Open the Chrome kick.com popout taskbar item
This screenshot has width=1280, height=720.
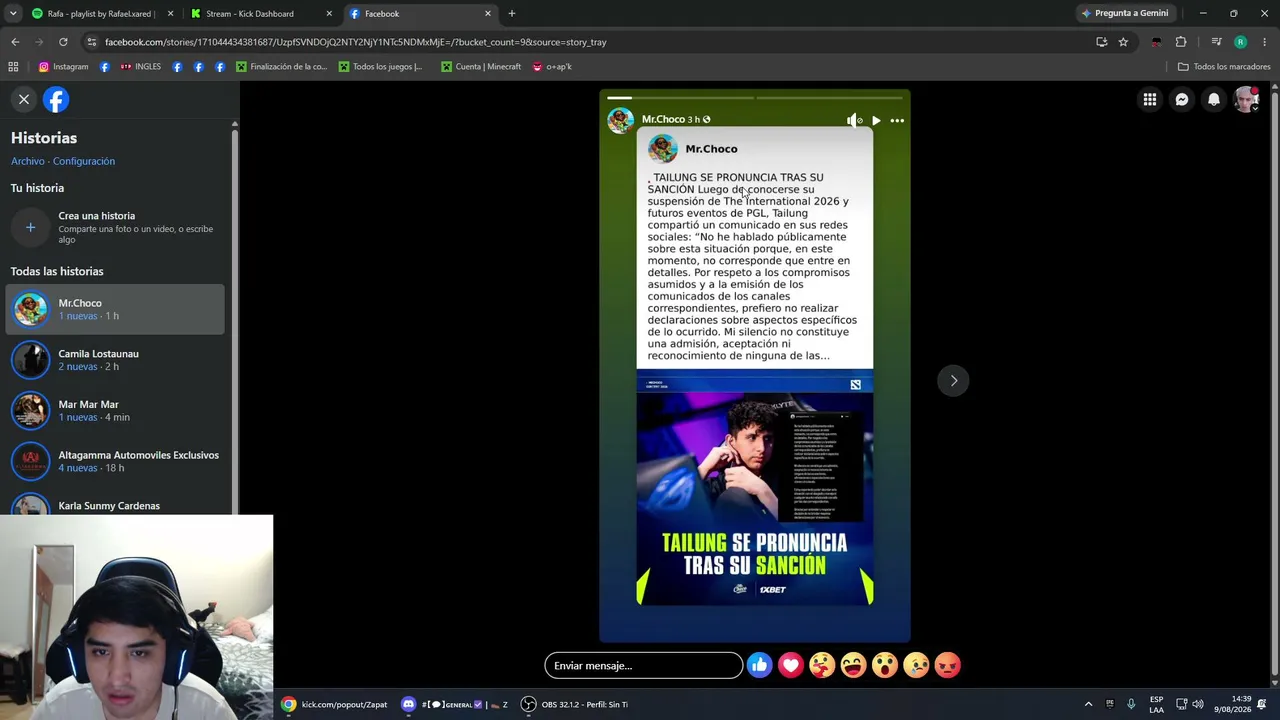[334, 704]
